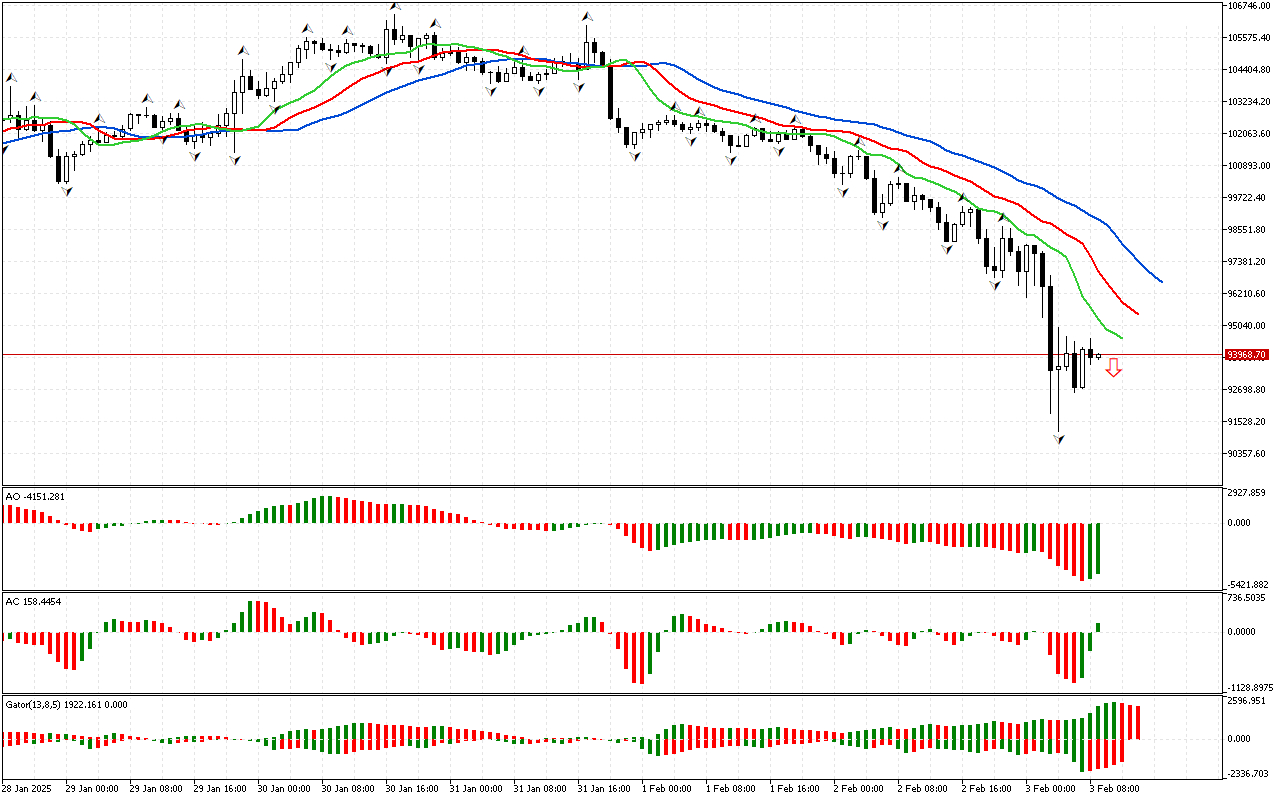The image size is (1280, 800).
Task: Click the 28 Jan 2025 date label
Action: 25,789
